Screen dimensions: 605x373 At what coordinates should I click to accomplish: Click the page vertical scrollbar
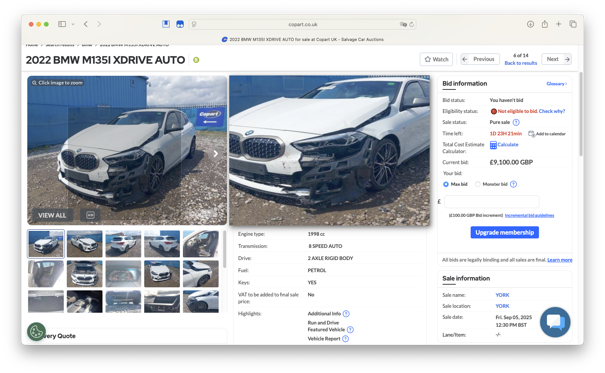(x=581, y=114)
